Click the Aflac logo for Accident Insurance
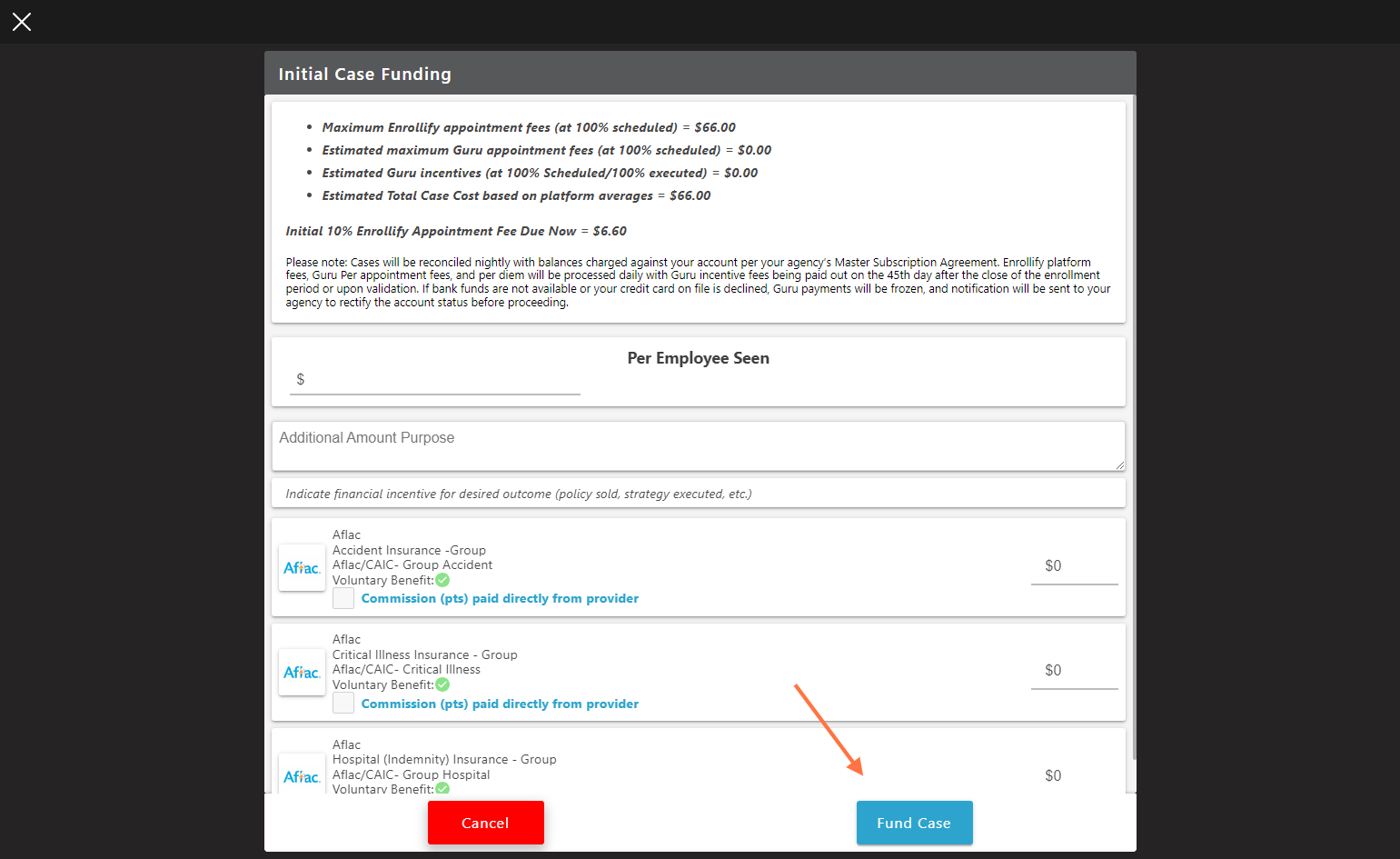The height and width of the screenshot is (859, 1400). 302,567
